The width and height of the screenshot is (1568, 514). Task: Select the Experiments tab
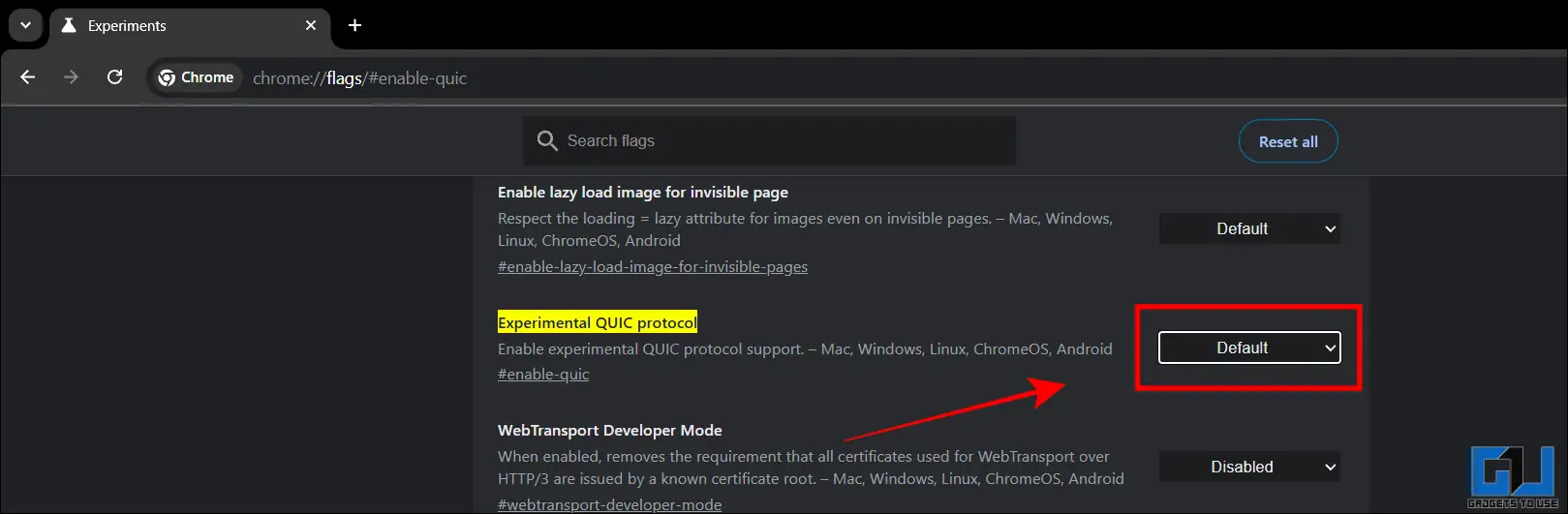(190, 26)
